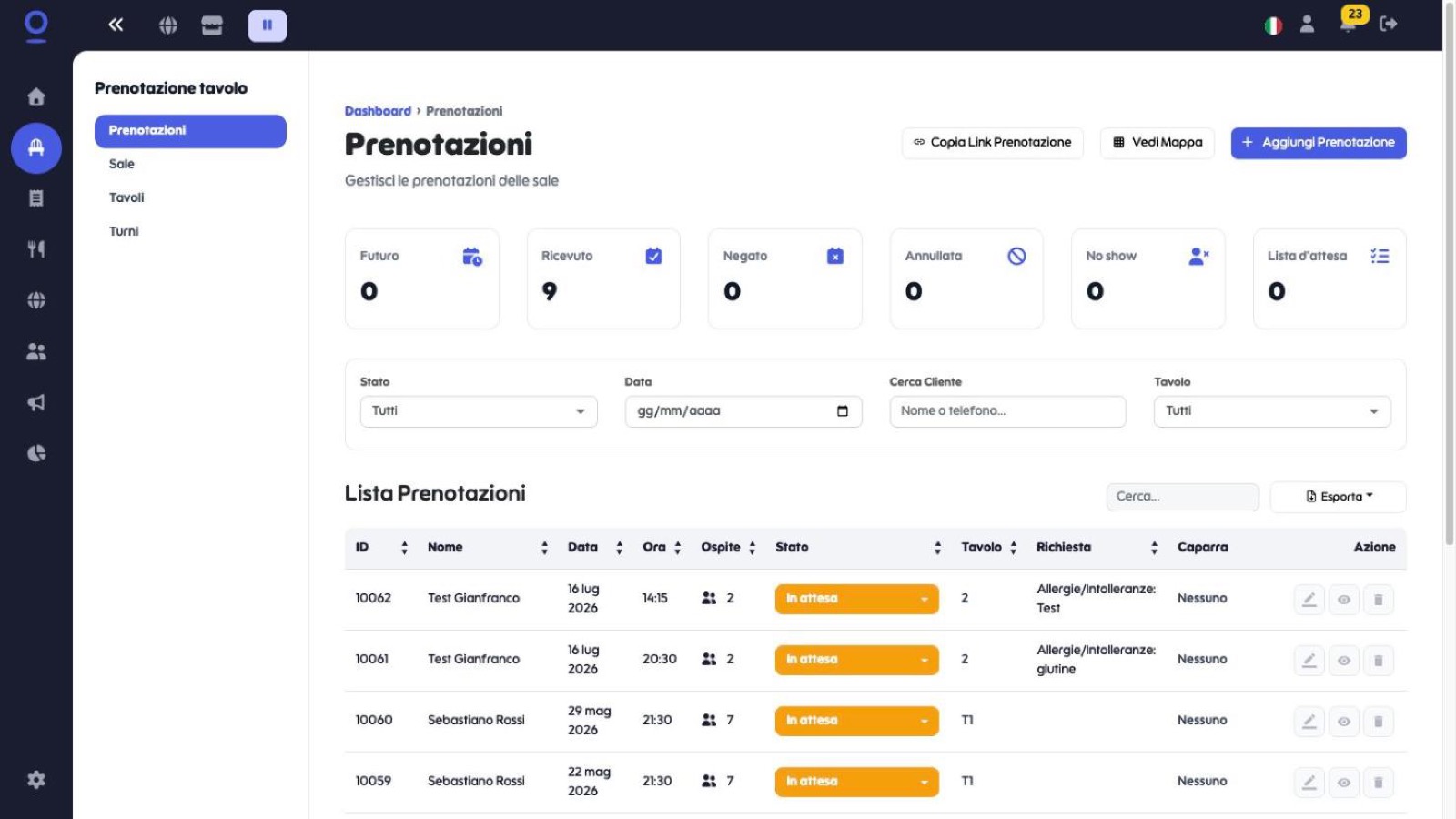The width and height of the screenshot is (1456, 819).
Task: Open the user profile icon
Action: click(1307, 25)
